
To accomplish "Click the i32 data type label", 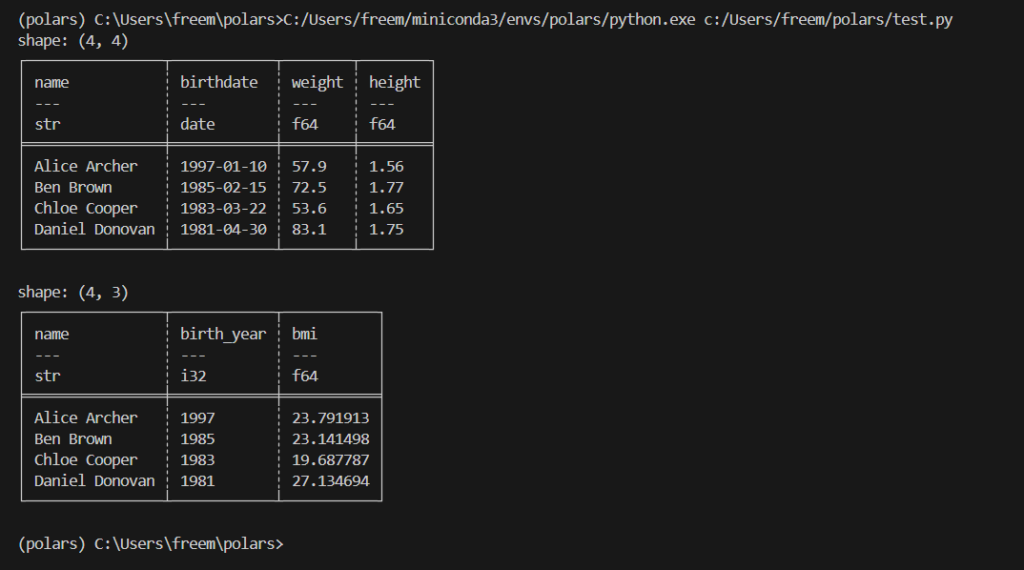I will [x=193, y=376].
